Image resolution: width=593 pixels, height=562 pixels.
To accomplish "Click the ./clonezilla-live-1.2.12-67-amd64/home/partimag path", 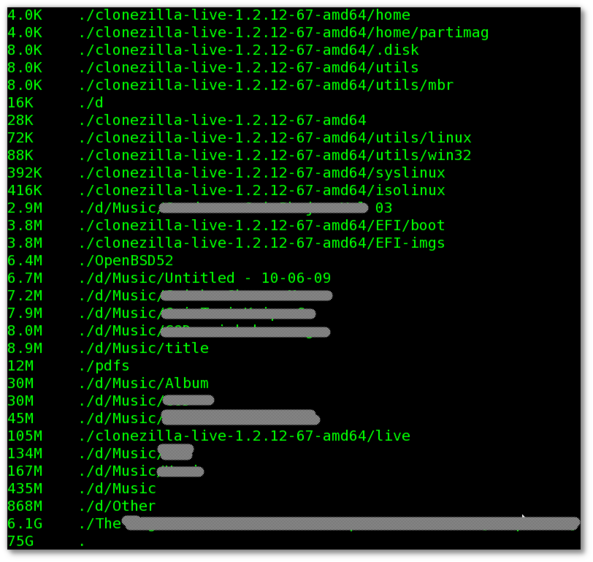I will (x=284, y=33).
